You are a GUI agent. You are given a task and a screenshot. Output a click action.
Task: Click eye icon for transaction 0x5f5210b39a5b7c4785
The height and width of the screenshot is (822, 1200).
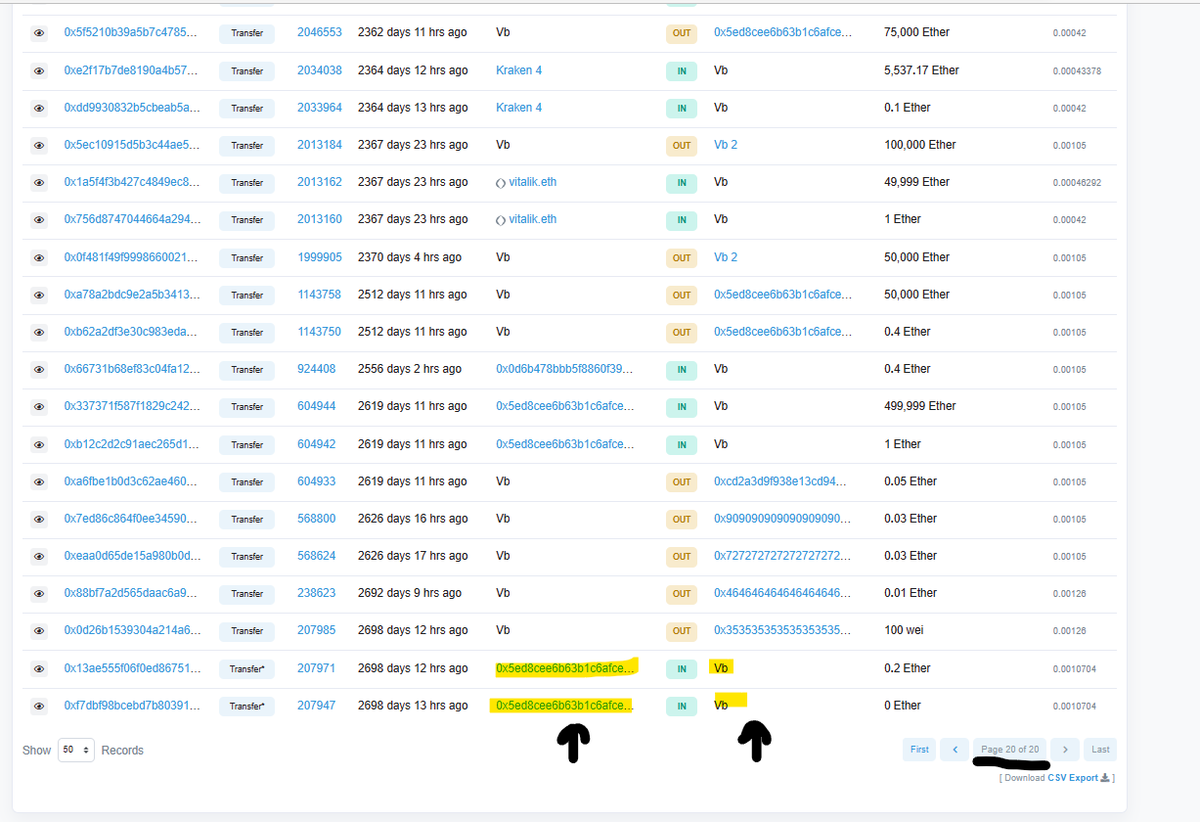(39, 33)
